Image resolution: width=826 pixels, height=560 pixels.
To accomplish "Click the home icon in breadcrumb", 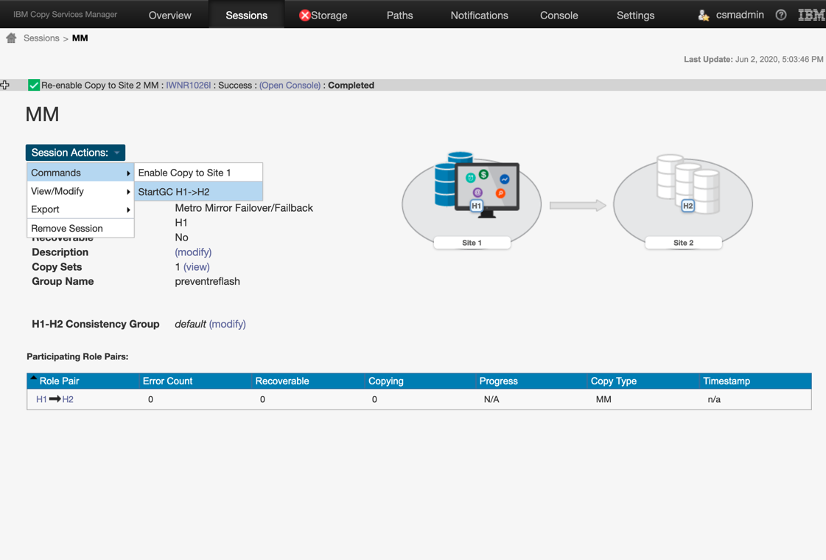I will point(11,38).
